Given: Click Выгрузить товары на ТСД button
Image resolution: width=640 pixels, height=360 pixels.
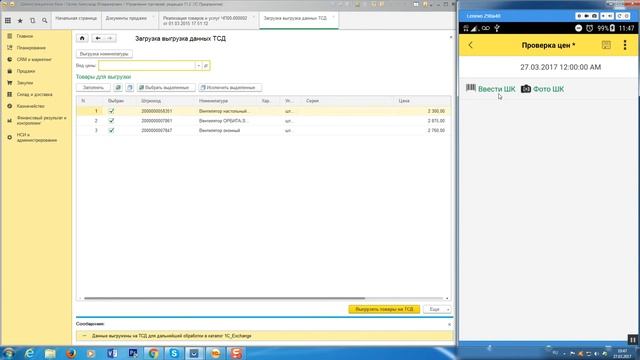Looking at the screenshot, I should point(384,309).
